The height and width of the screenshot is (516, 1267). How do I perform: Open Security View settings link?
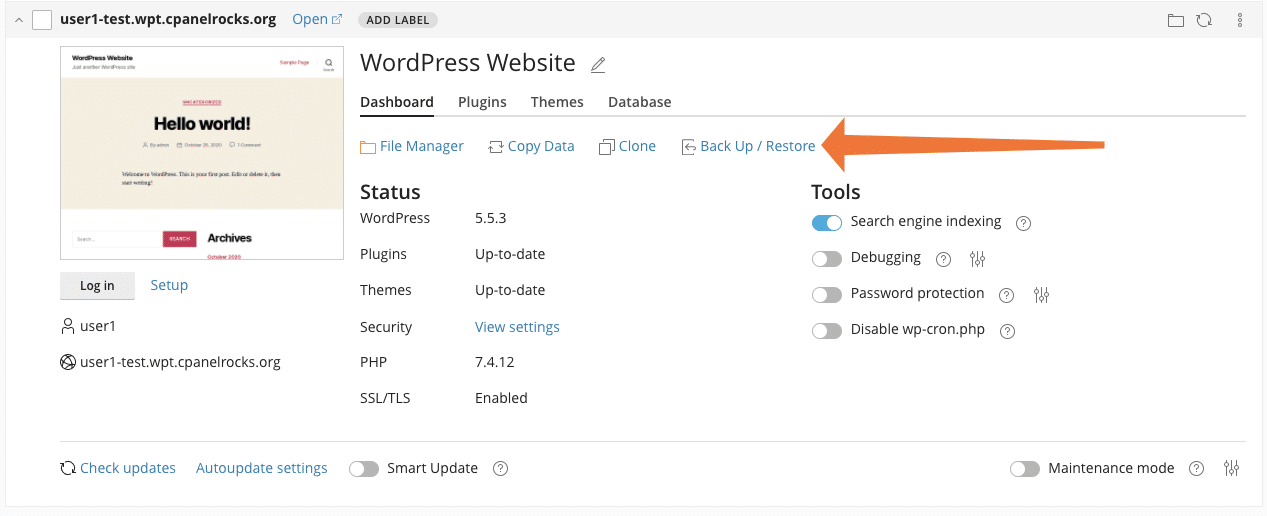click(517, 327)
